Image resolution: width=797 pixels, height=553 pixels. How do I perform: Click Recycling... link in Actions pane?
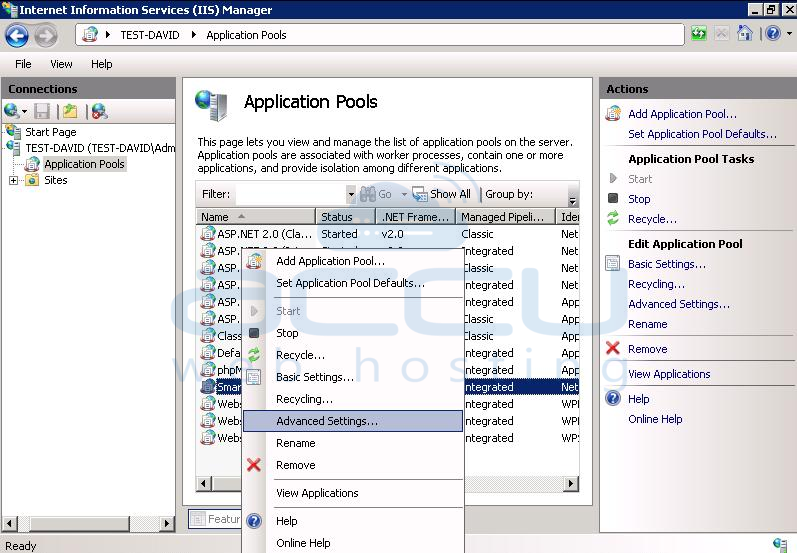[x=656, y=284]
